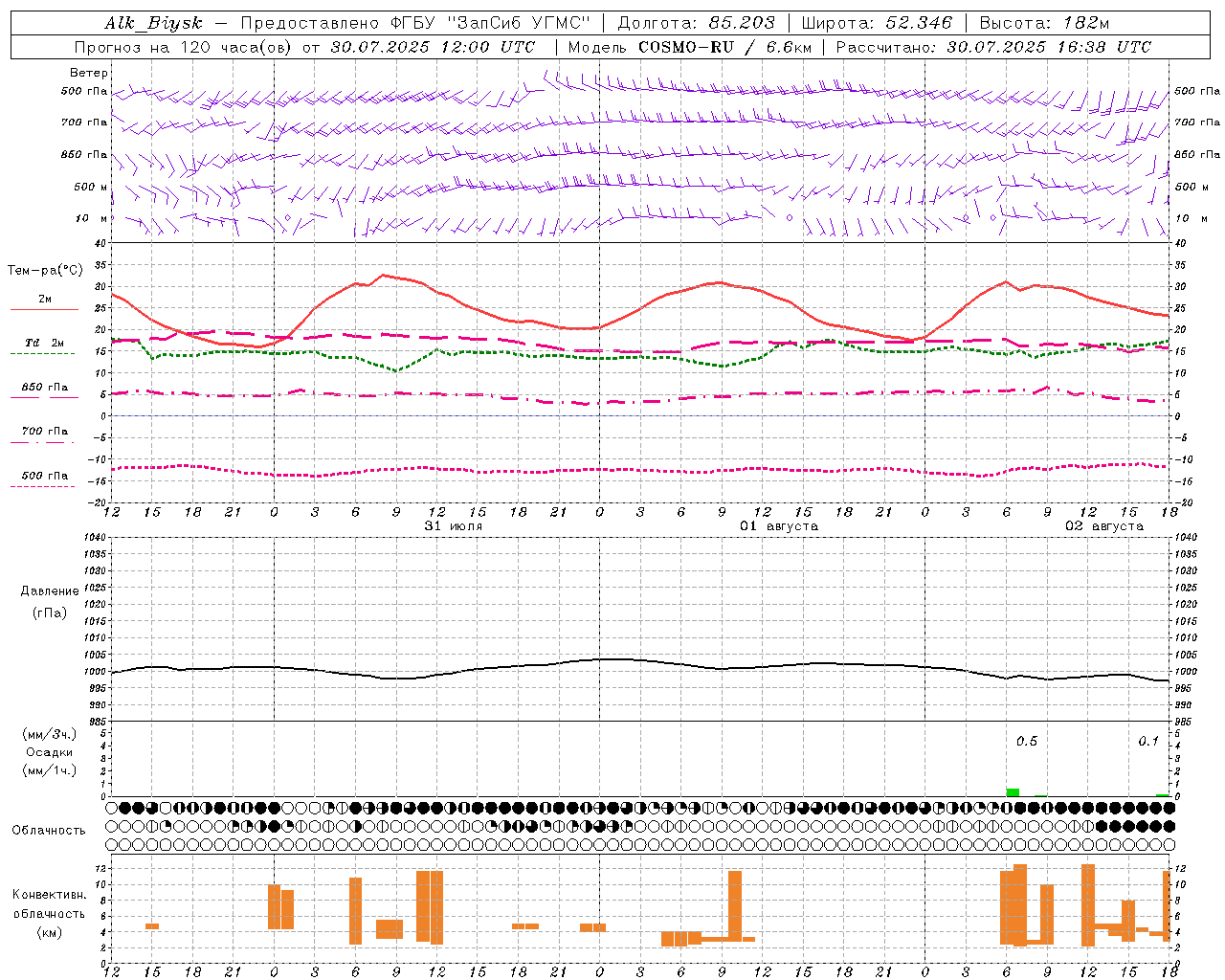This screenshot has height=980, width=1225.
Task: Click the precipitation value '0.5'
Action: pos(1027,742)
